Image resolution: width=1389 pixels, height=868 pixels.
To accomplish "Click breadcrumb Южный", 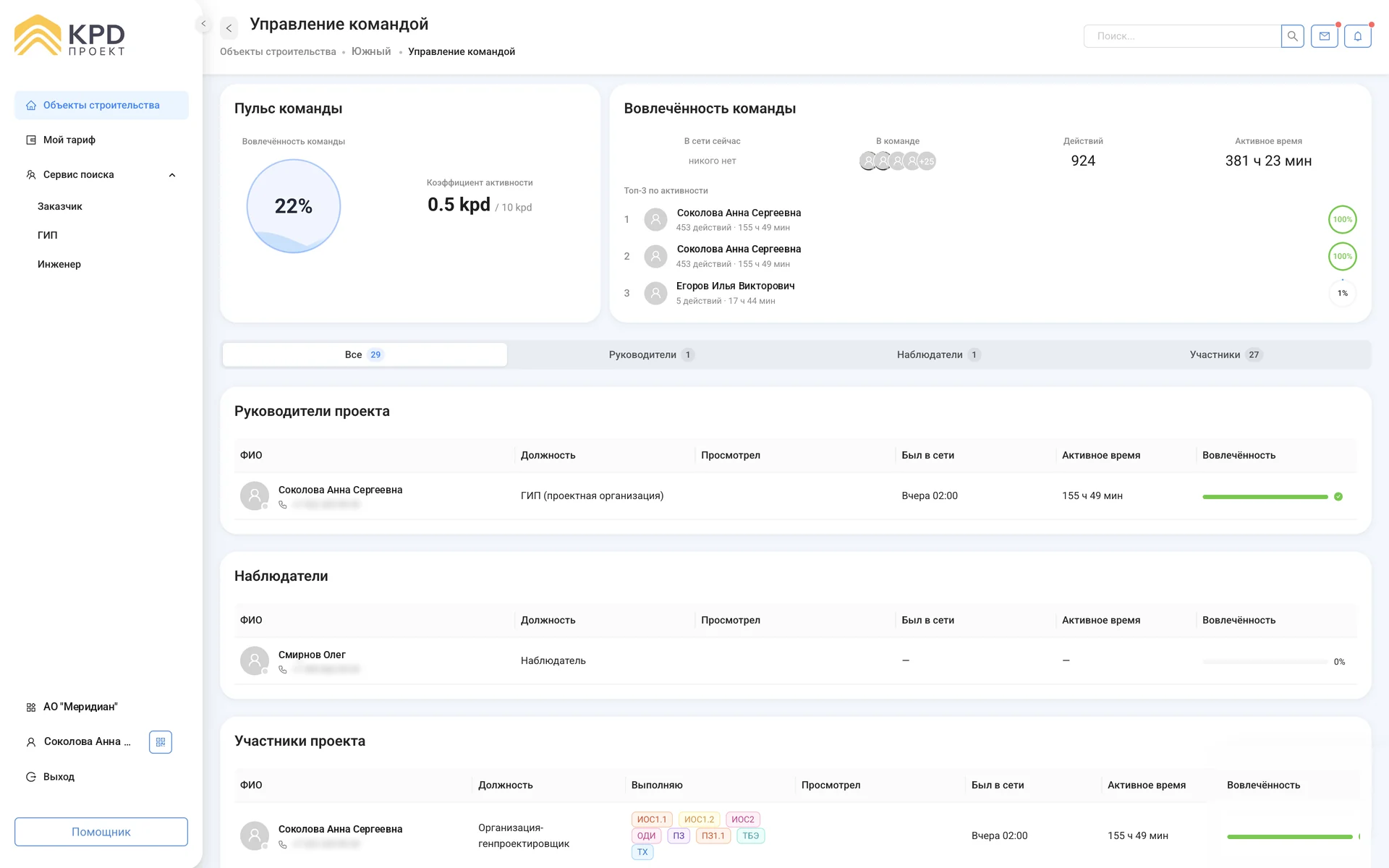I will (371, 52).
